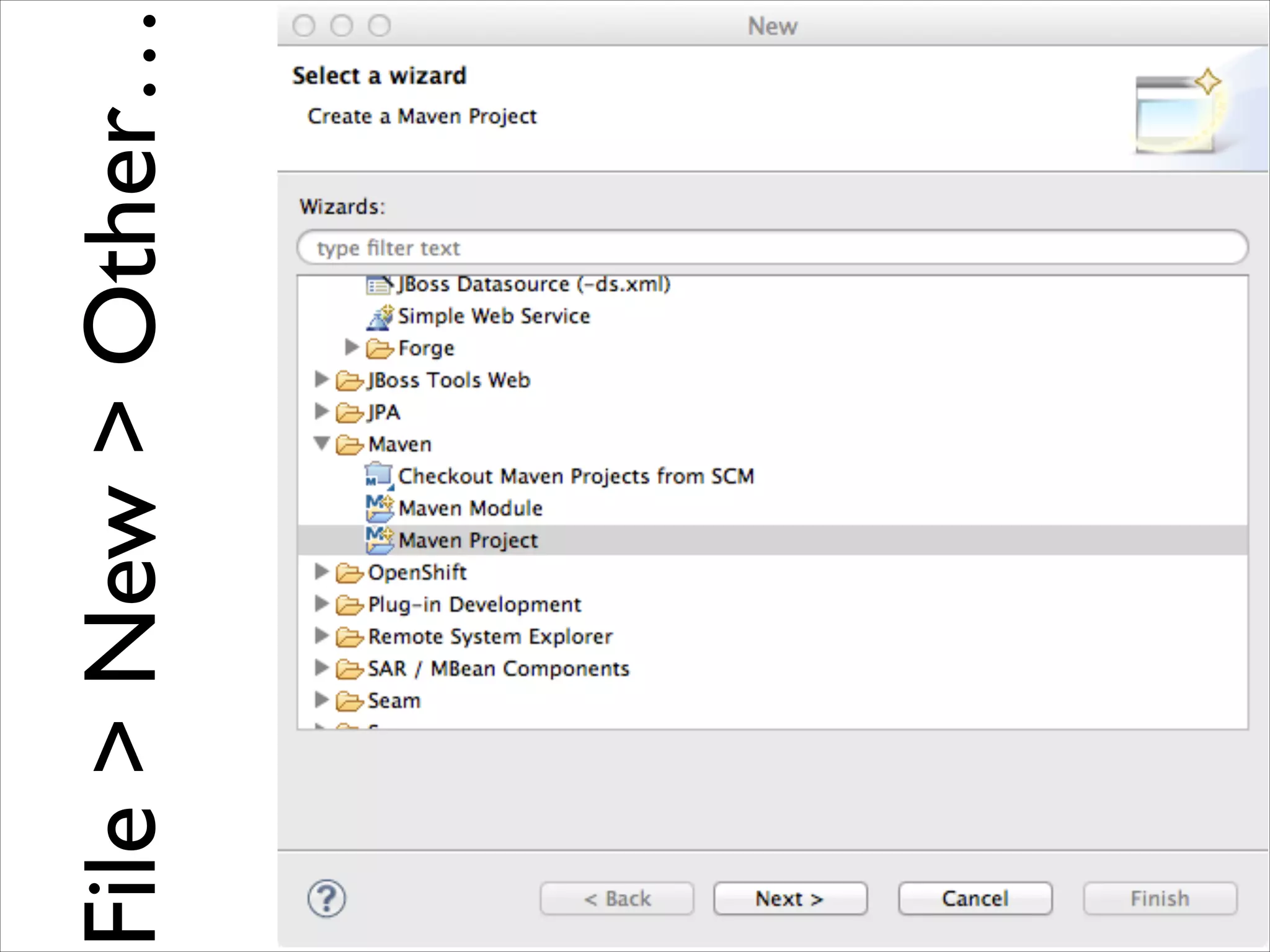Expand the Forge category

click(352, 347)
